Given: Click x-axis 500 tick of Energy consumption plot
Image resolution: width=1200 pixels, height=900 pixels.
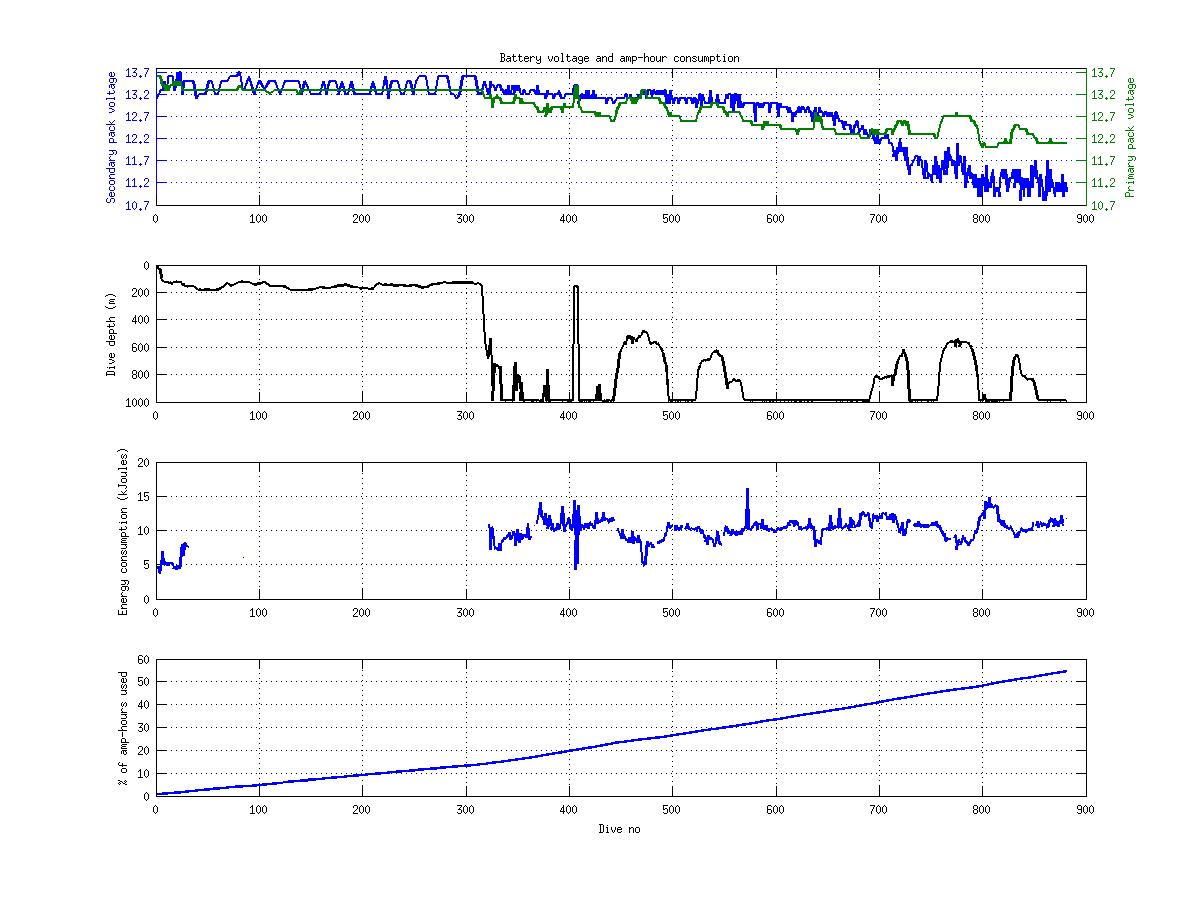Looking at the screenshot, I should point(672,611).
